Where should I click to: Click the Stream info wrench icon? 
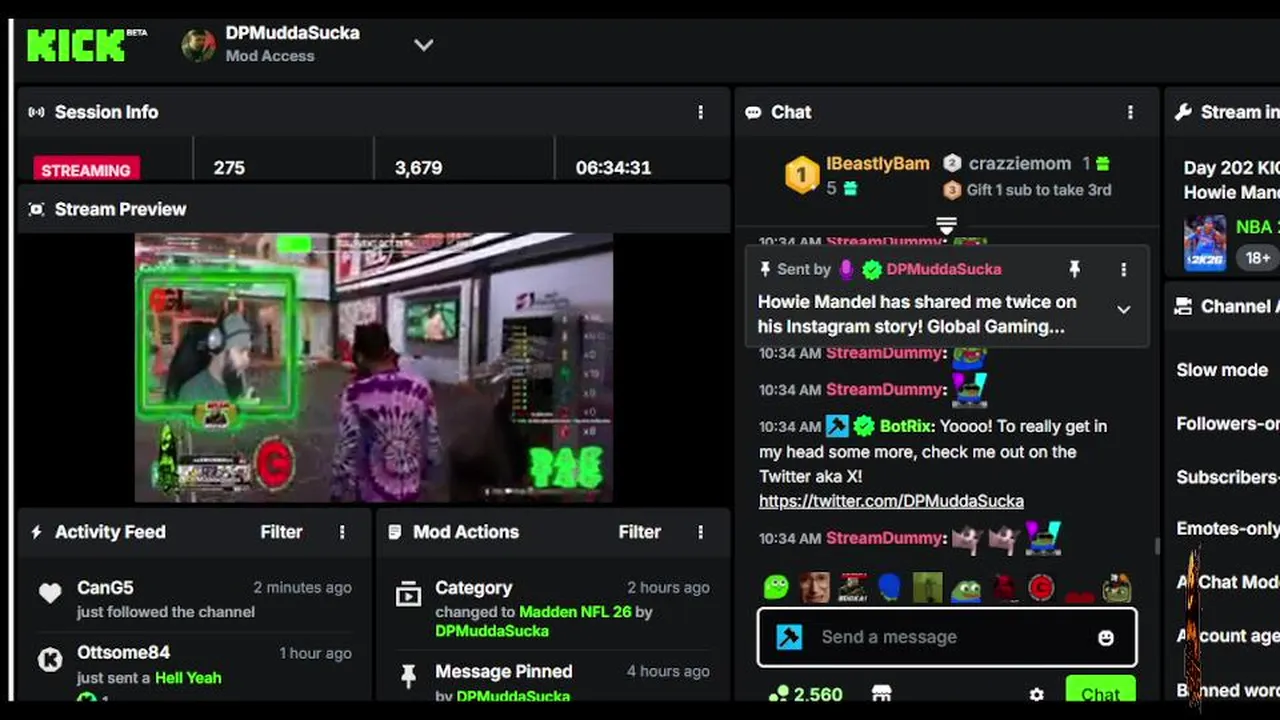tap(1183, 112)
